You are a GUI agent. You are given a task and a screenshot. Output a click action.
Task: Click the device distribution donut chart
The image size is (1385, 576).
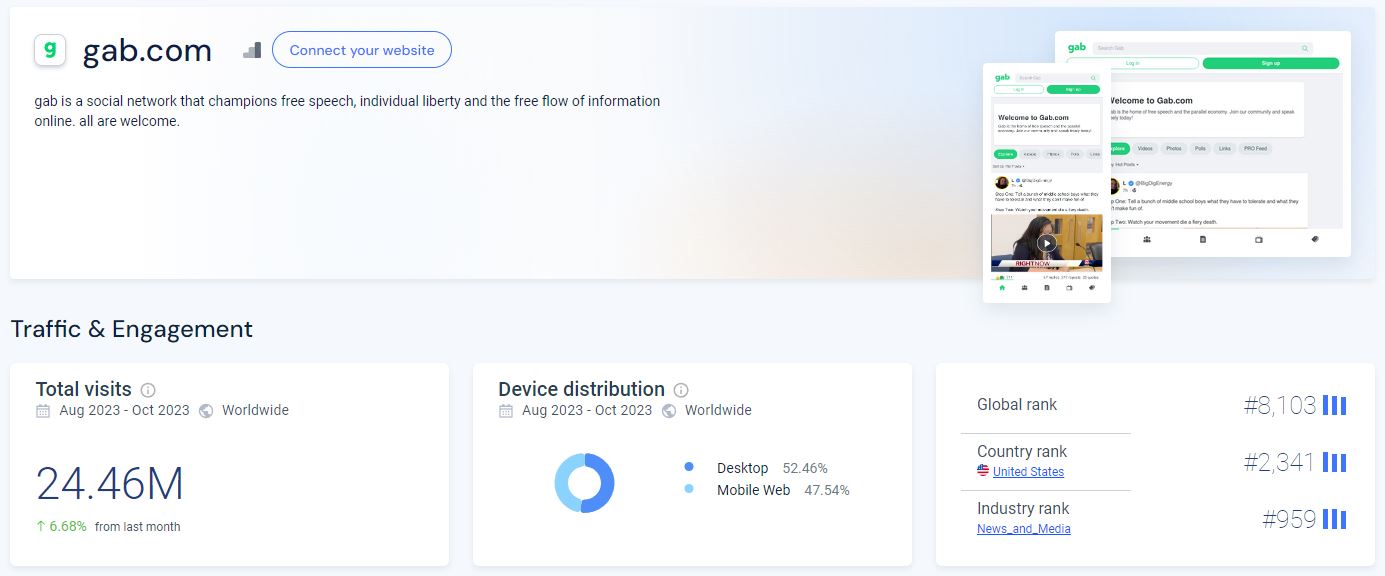(584, 483)
